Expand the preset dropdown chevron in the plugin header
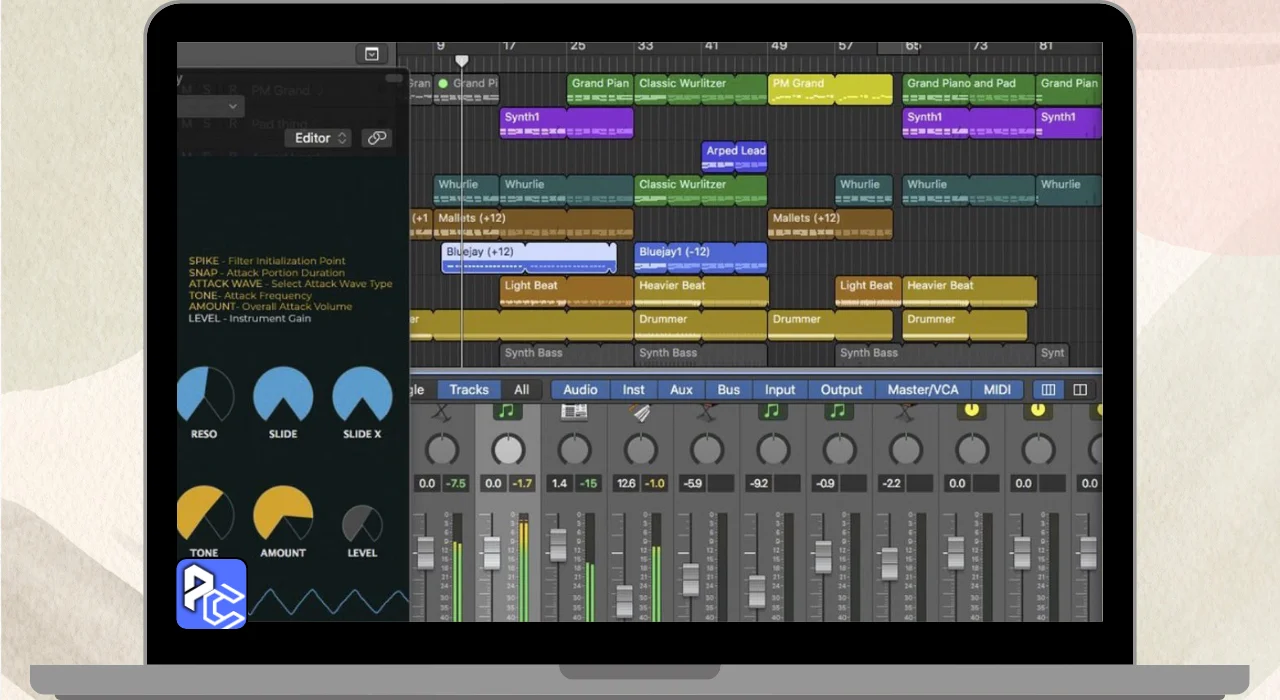The image size is (1280, 700). click(x=233, y=106)
